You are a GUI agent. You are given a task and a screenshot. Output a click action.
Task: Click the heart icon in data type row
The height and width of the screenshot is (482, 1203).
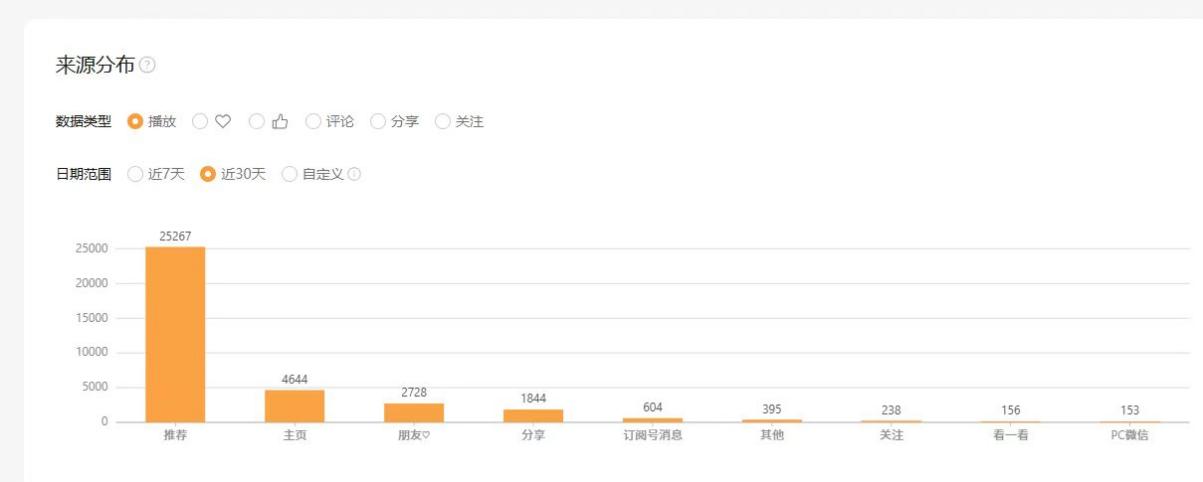click(223, 121)
